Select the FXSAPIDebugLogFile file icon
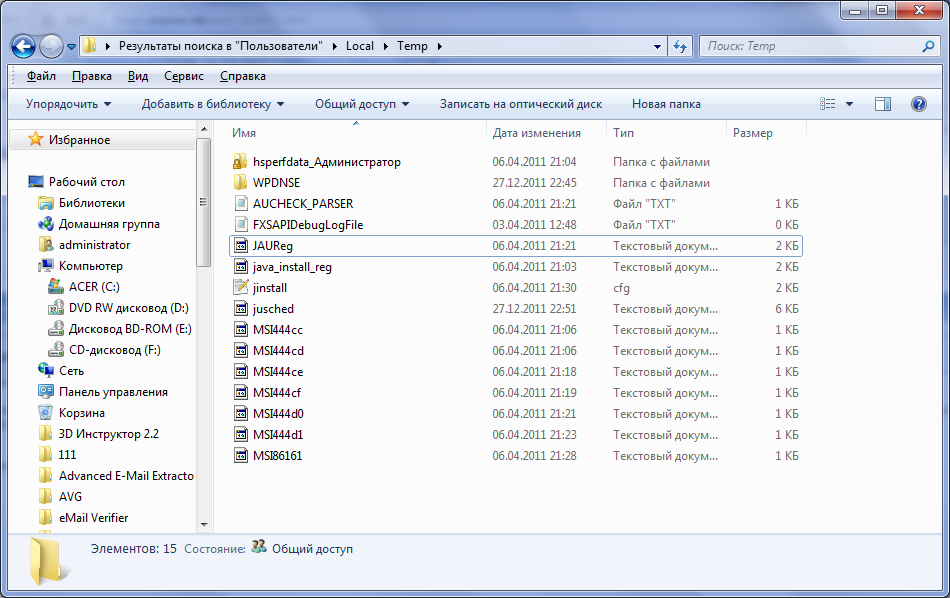The image size is (950, 598). click(241, 225)
